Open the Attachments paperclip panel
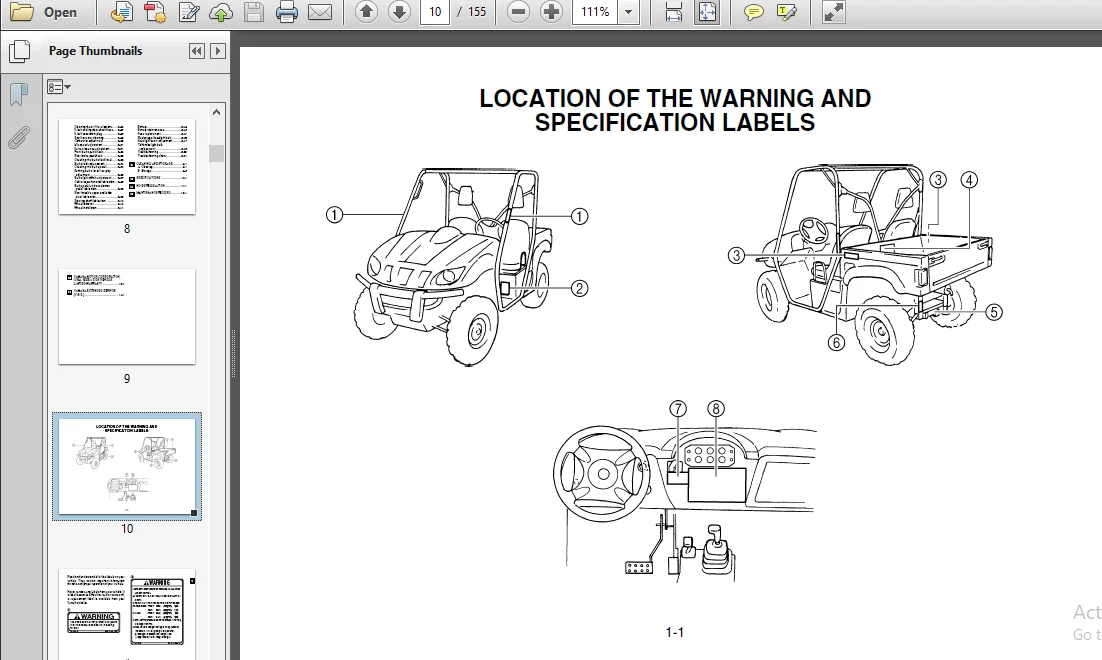The width and height of the screenshot is (1102, 660). pyautogui.click(x=19, y=138)
